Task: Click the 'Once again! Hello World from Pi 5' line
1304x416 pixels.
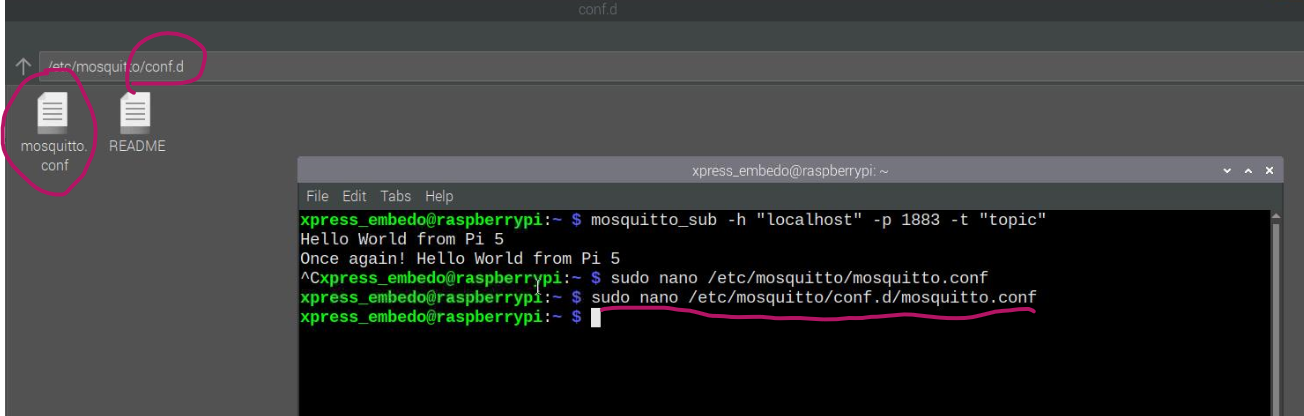Action: coord(460,258)
